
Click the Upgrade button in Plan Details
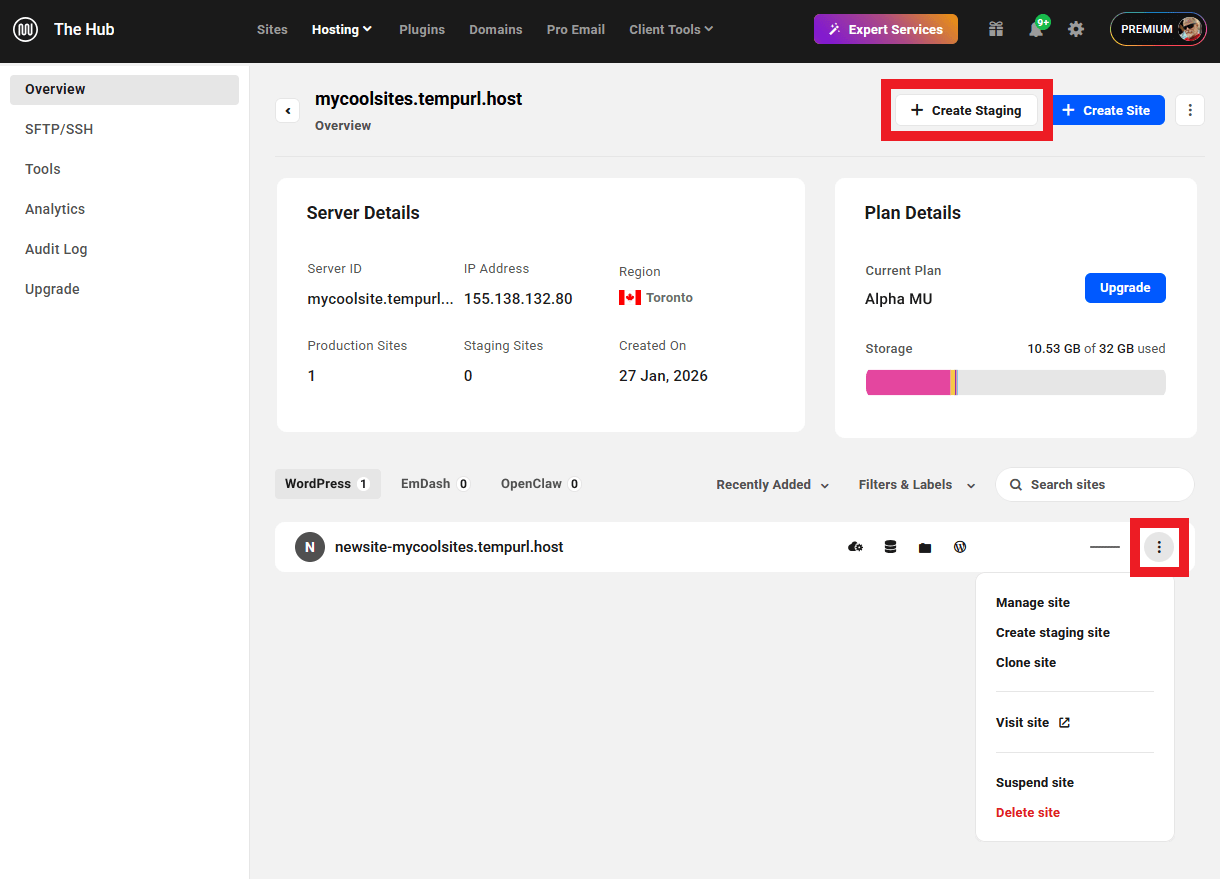tap(1125, 288)
